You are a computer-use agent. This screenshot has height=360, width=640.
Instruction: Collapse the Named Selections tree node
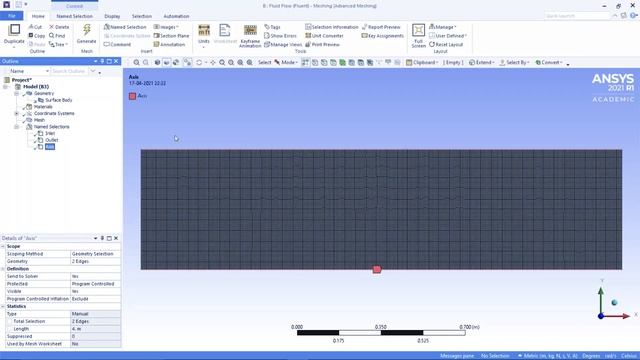(17, 127)
